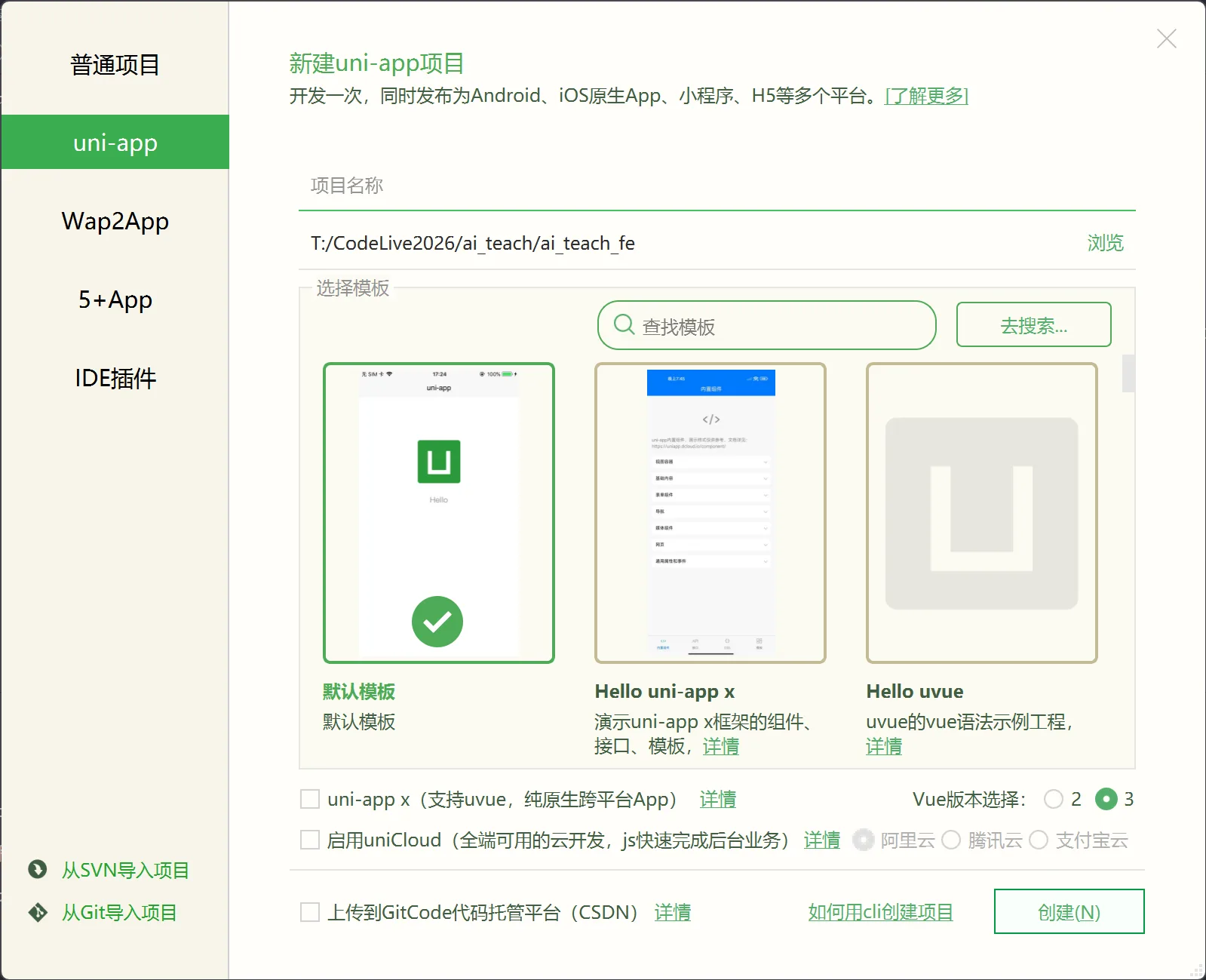
Task: Switch to the Wap2App tab
Action: pos(115,221)
